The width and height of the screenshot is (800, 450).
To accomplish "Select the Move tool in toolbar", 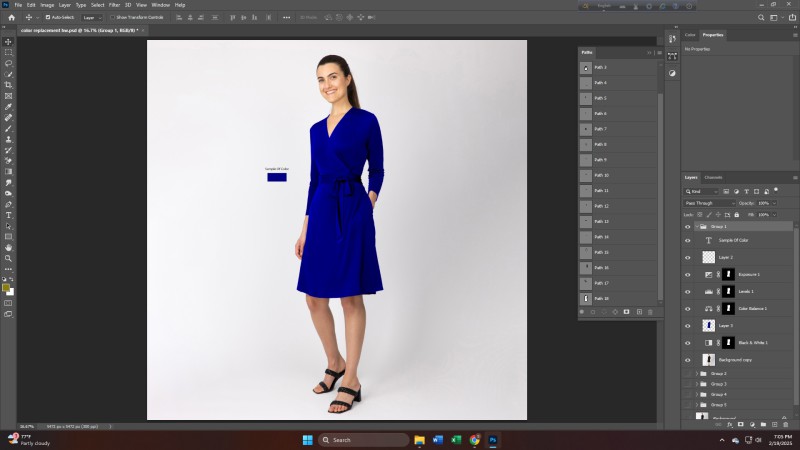I will click(8, 41).
